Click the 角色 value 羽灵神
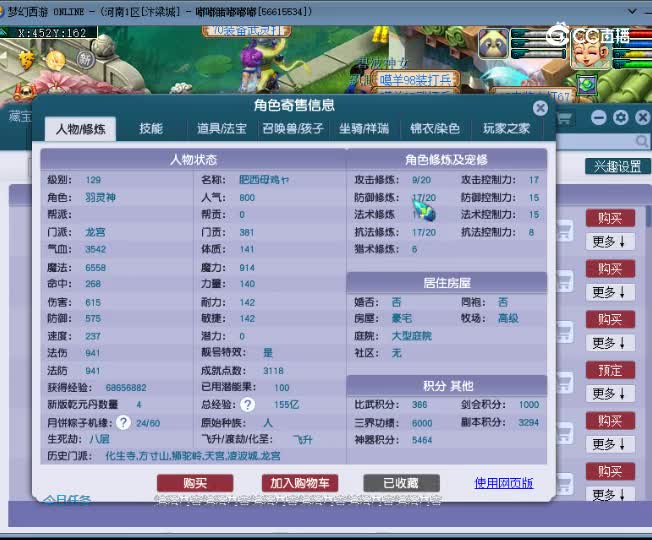652x540 pixels. (x=101, y=197)
